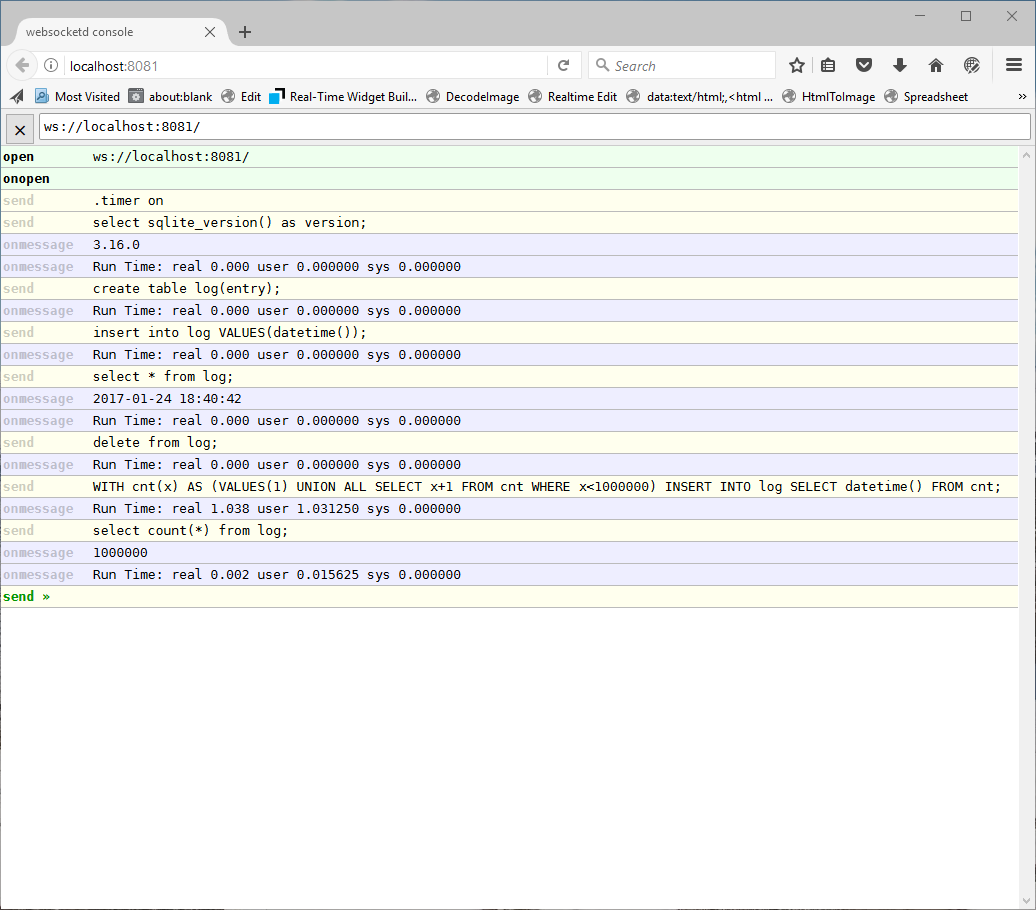This screenshot has width=1036, height=910.
Task: Select the websocketd console tab
Action: [x=110, y=32]
